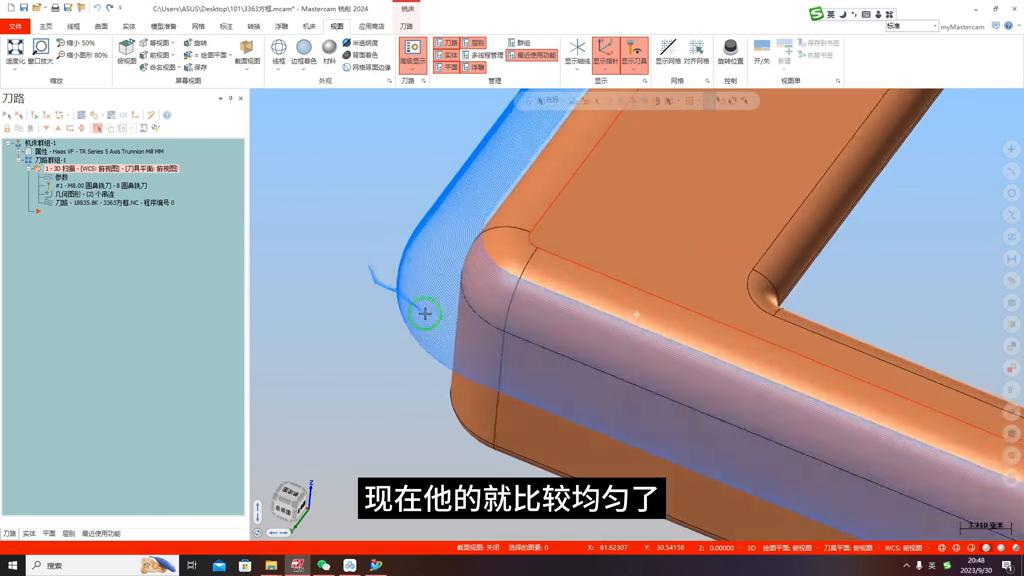Enable 显示网格 in the Grid group
This screenshot has width=1024, height=576.
[666, 48]
